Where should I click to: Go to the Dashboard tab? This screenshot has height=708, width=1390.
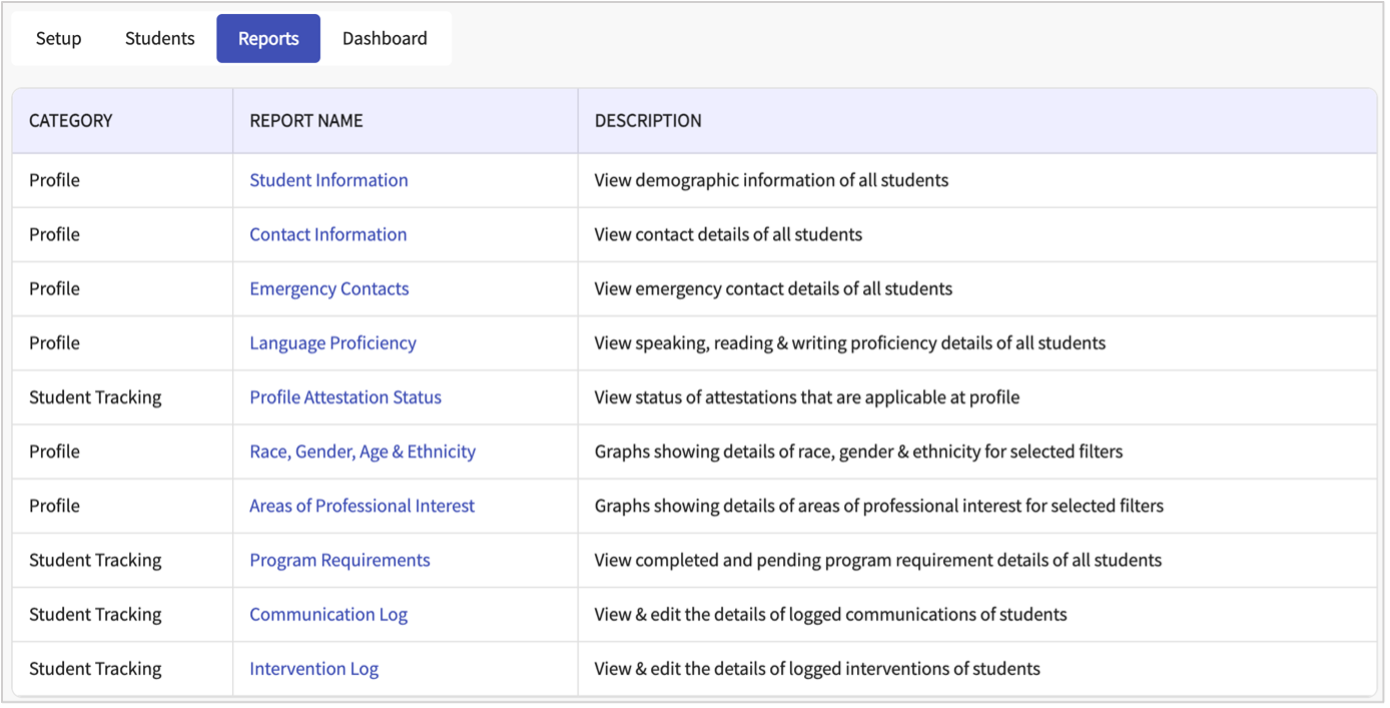[384, 39]
